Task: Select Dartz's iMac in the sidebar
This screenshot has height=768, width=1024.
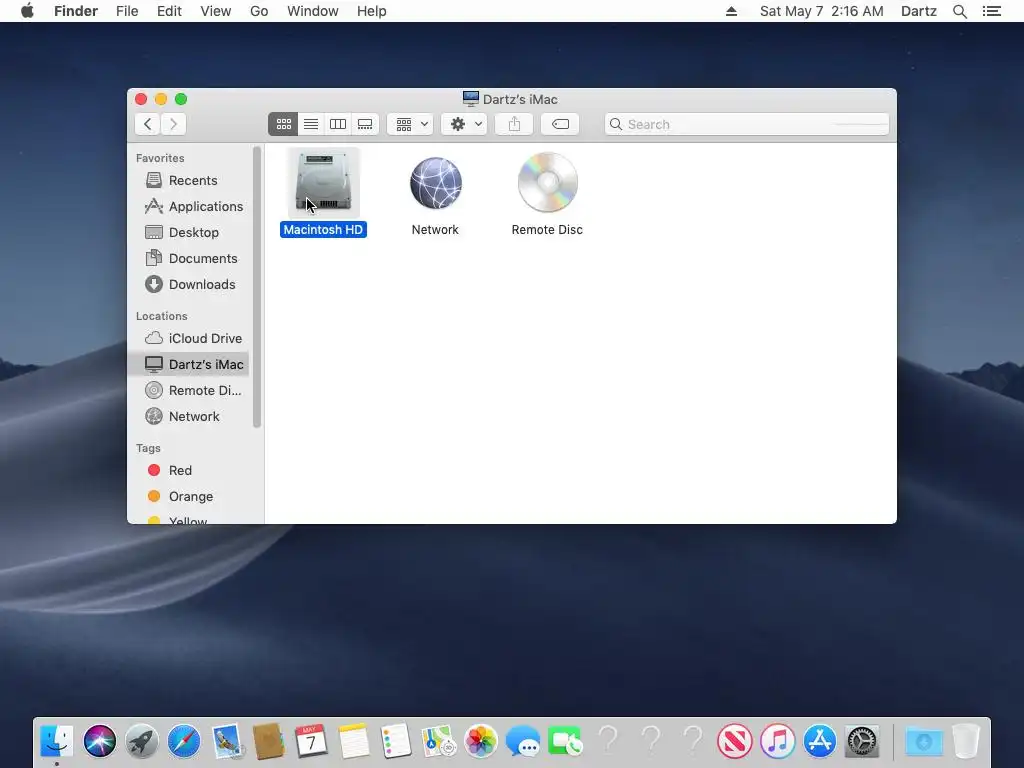Action: click(x=189, y=364)
